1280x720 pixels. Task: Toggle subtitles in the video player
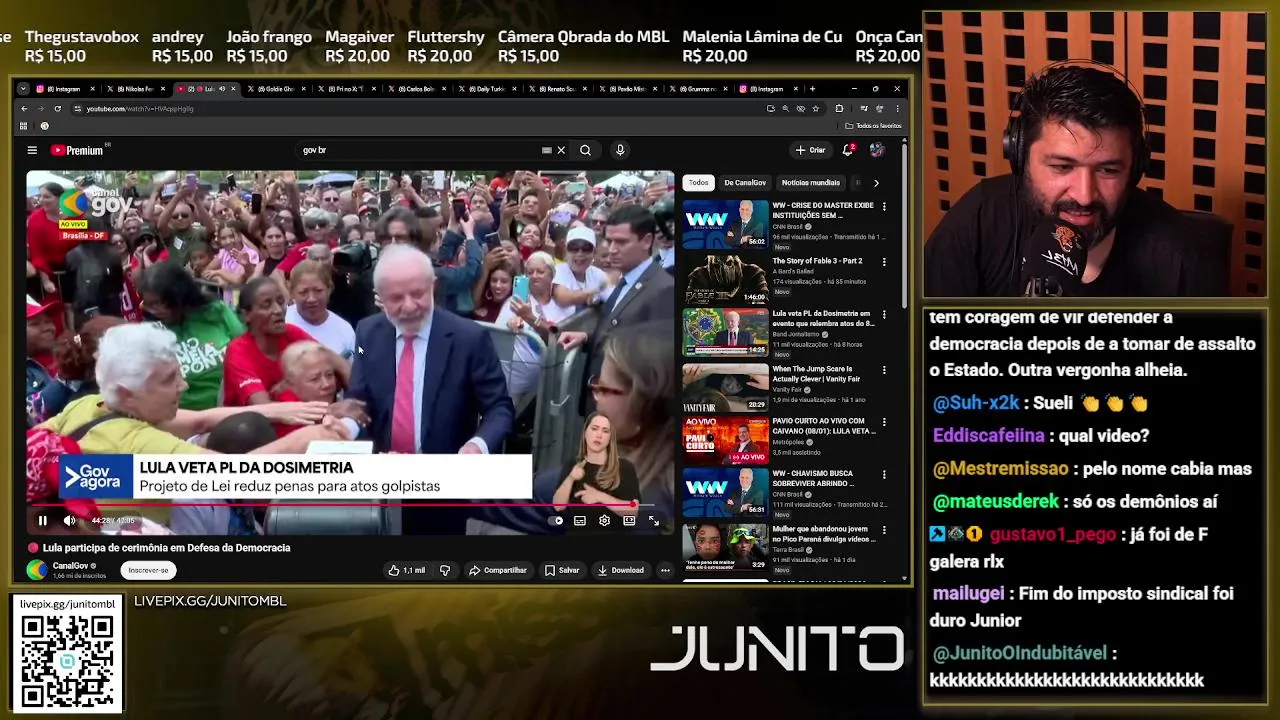580,520
